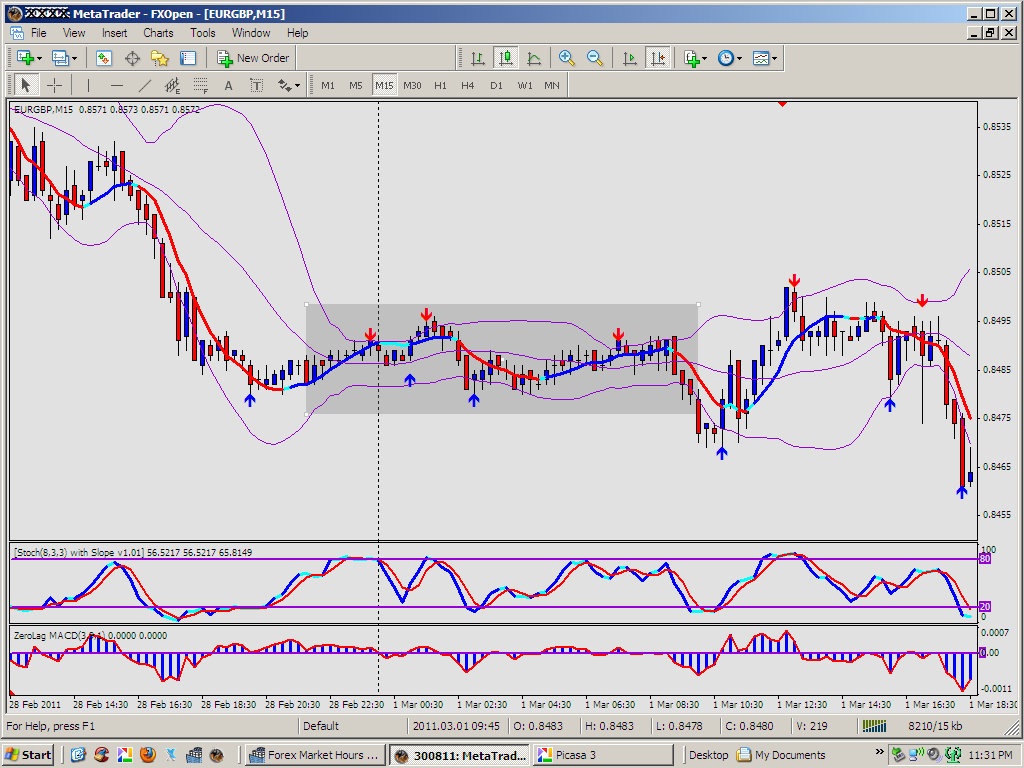Switch chart to bar chart mode
Viewport: 1024px width, 768px height.
tap(478, 58)
